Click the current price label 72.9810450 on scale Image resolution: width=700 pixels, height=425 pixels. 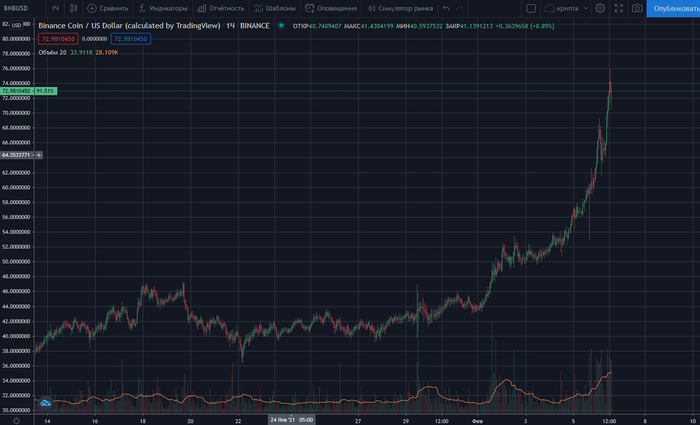(17, 91)
